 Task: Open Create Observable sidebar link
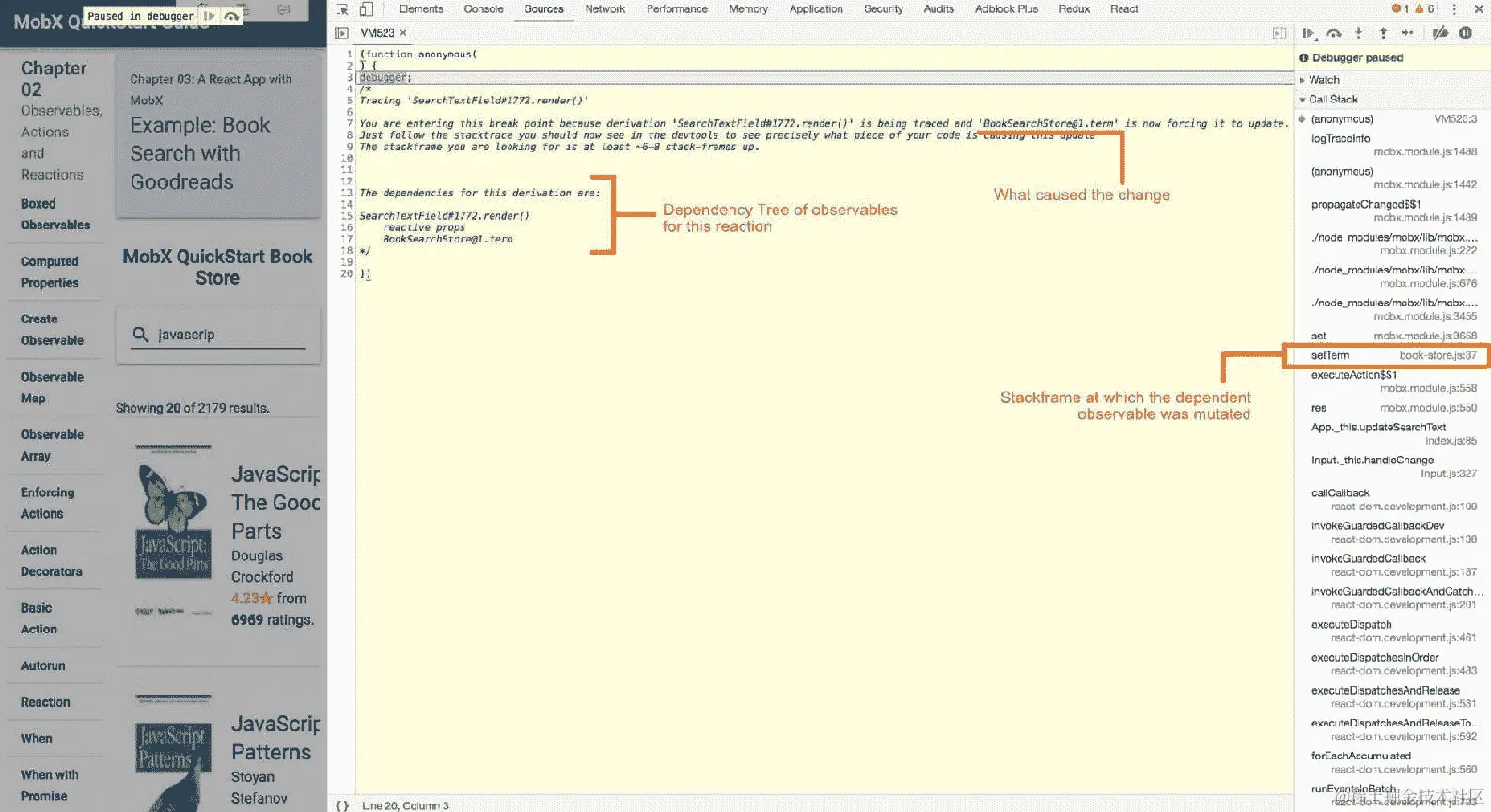pos(52,330)
